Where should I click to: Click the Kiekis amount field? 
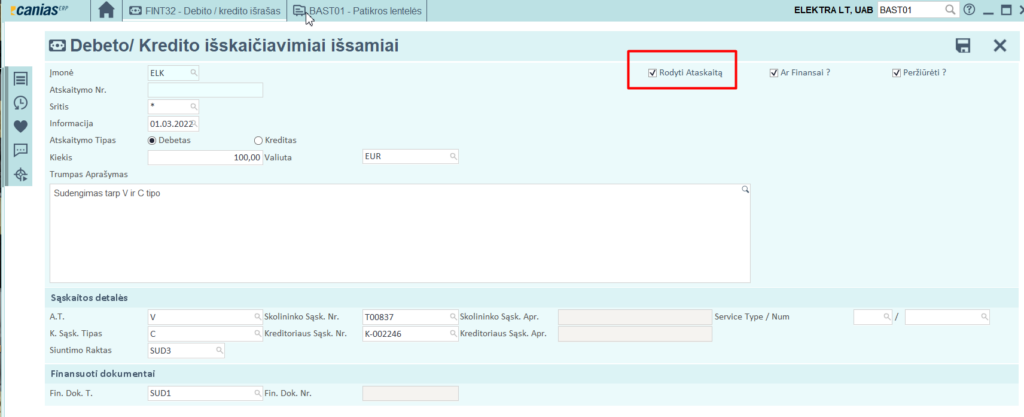coord(205,157)
